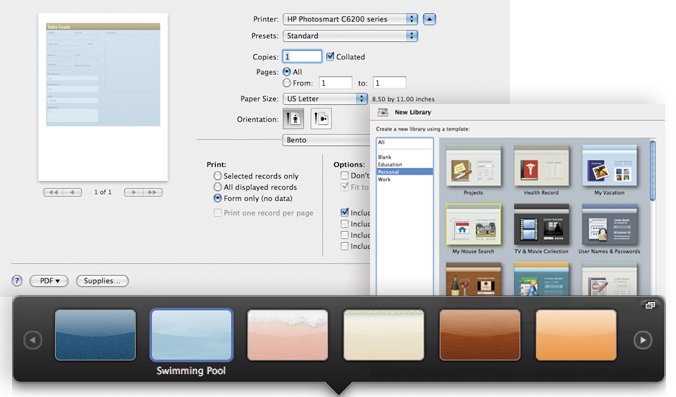The height and width of the screenshot is (397, 676).
Task: Enable Print one record per page
Action: tap(218, 213)
